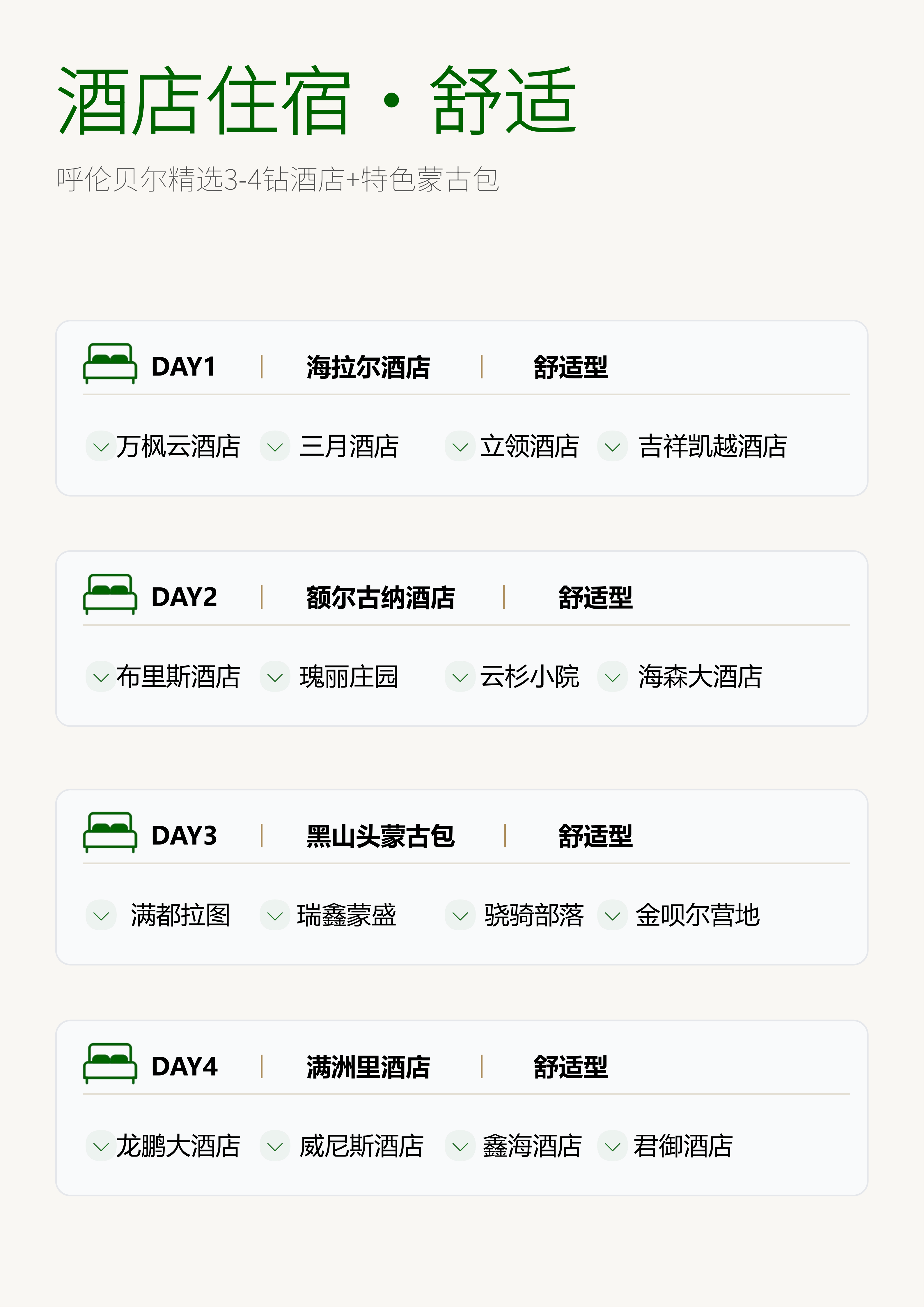Expand the 三月酒店 chevron
Image resolution: width=924 pixels, height=1307 pixels.
coord(275,447)
